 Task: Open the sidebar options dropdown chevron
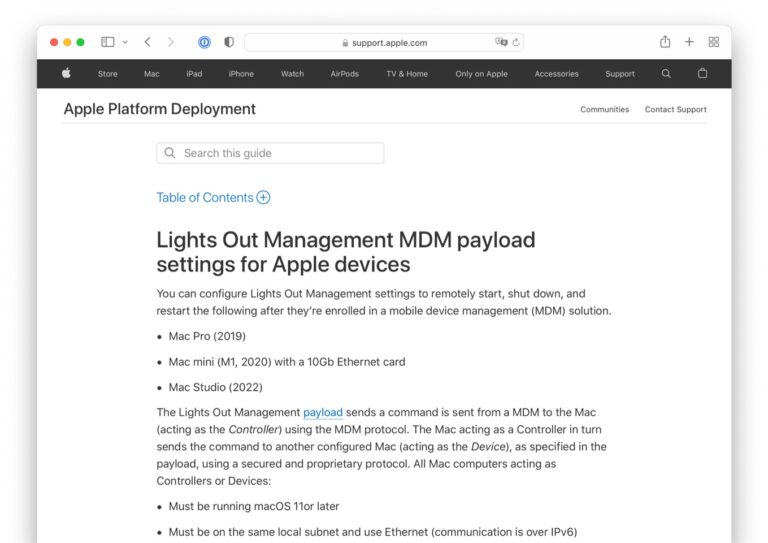(125, 42)
